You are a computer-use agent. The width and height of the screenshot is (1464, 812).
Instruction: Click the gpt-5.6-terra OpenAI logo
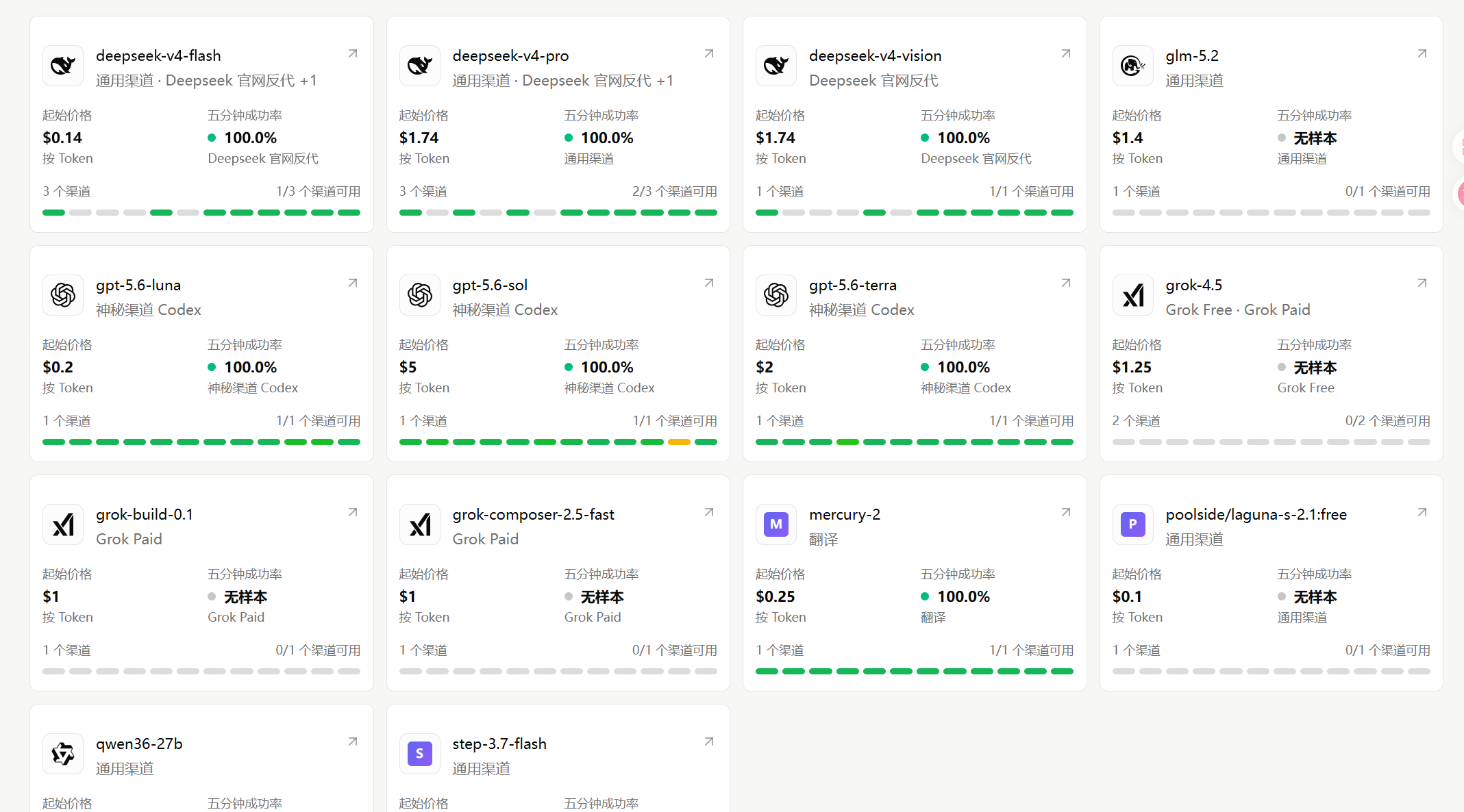tap(776, 295)
